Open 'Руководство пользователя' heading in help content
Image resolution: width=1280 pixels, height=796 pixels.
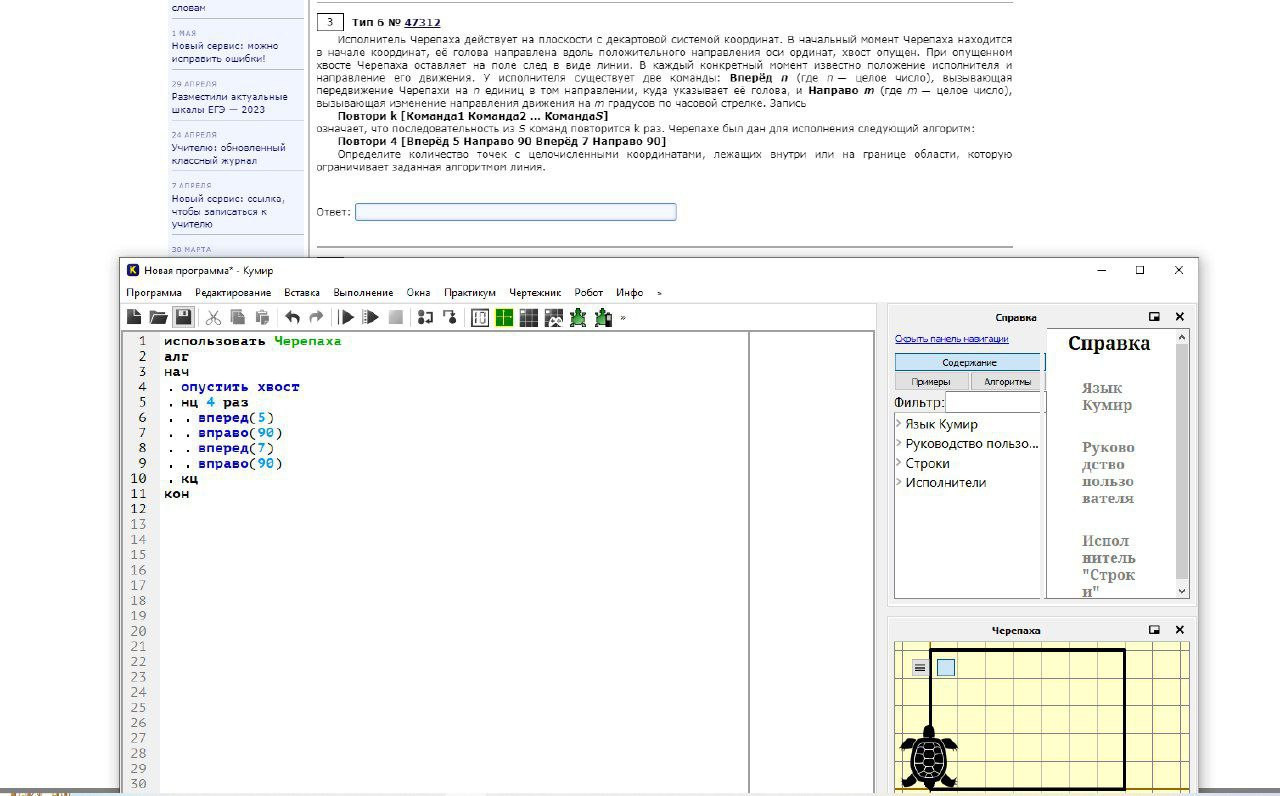click(1108, 472)
